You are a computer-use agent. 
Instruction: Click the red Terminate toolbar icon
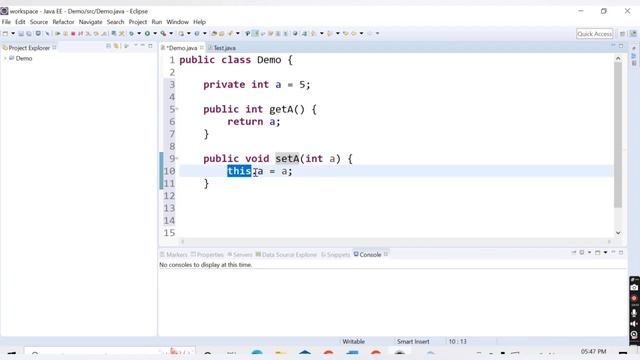pos(73,34)
